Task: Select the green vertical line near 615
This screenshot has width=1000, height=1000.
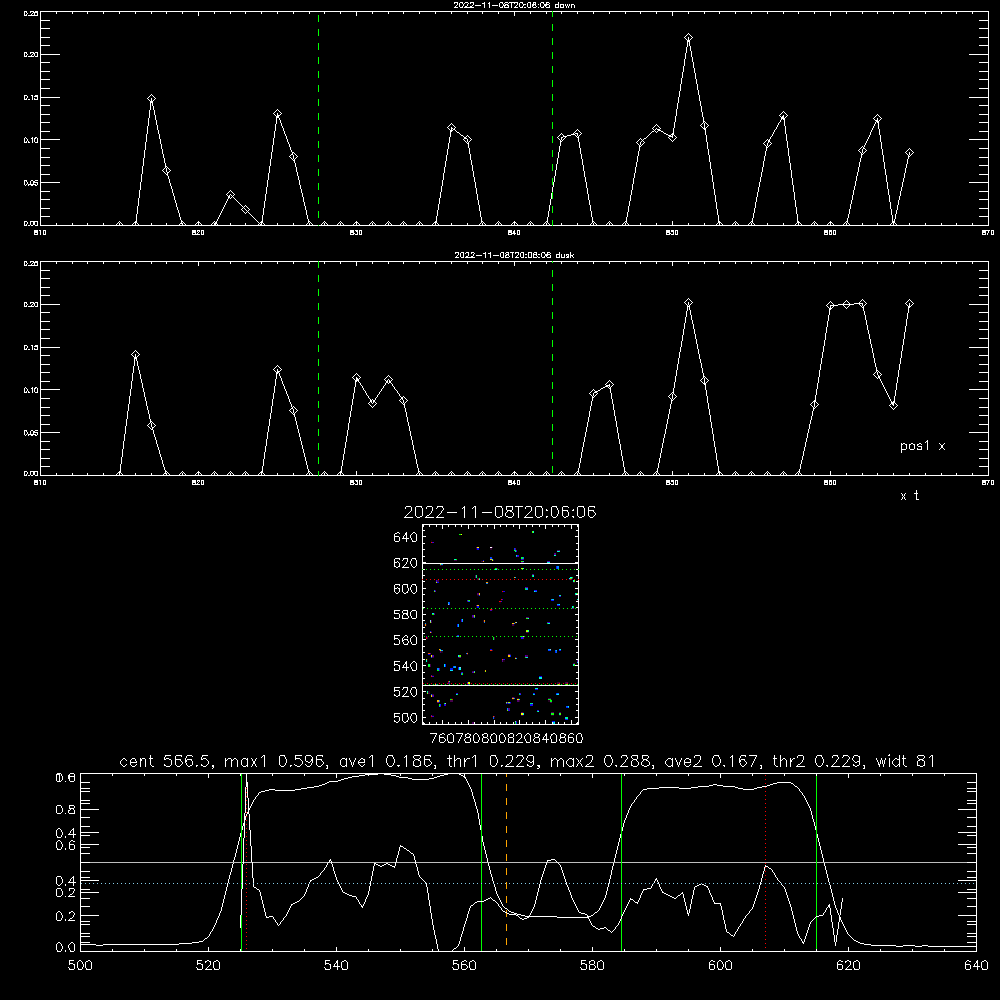Action: coord(816,861)
